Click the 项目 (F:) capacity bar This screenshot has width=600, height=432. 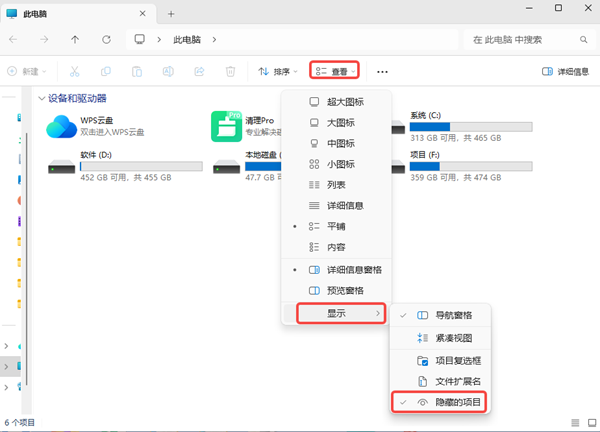471,166
